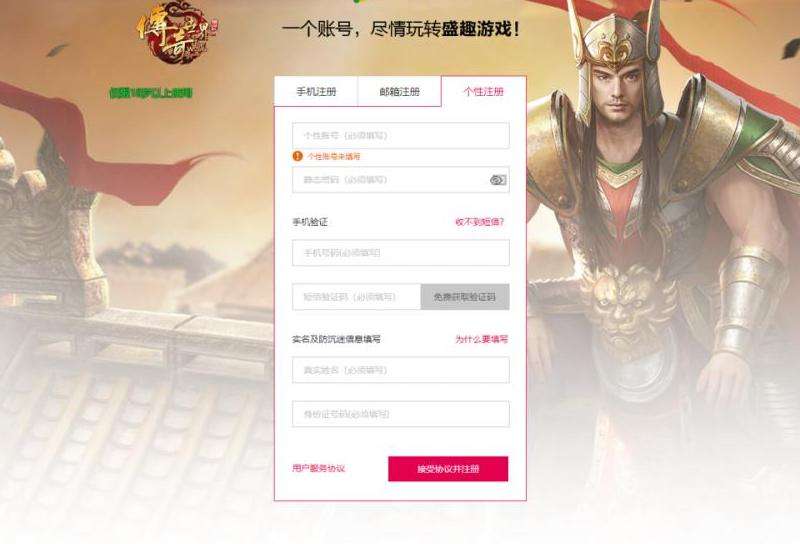This screenshot has height=544, width=800.
Task: Open the 用户服务协议 link
Action: [x=318, y=468]
